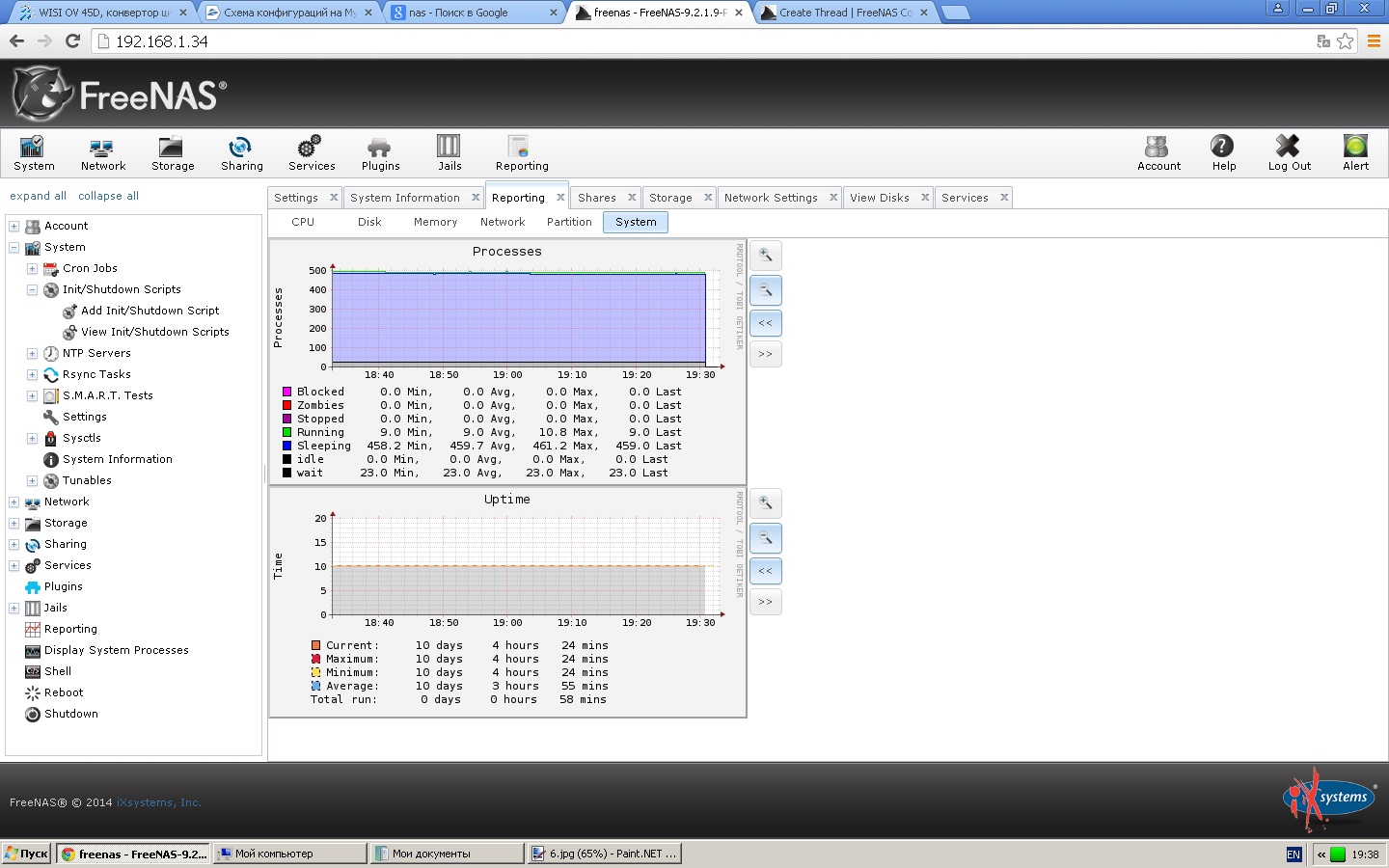This screenshot has height=868, width=1389.
Task: Expand the Network tree node
Action: tap(14, 502)
